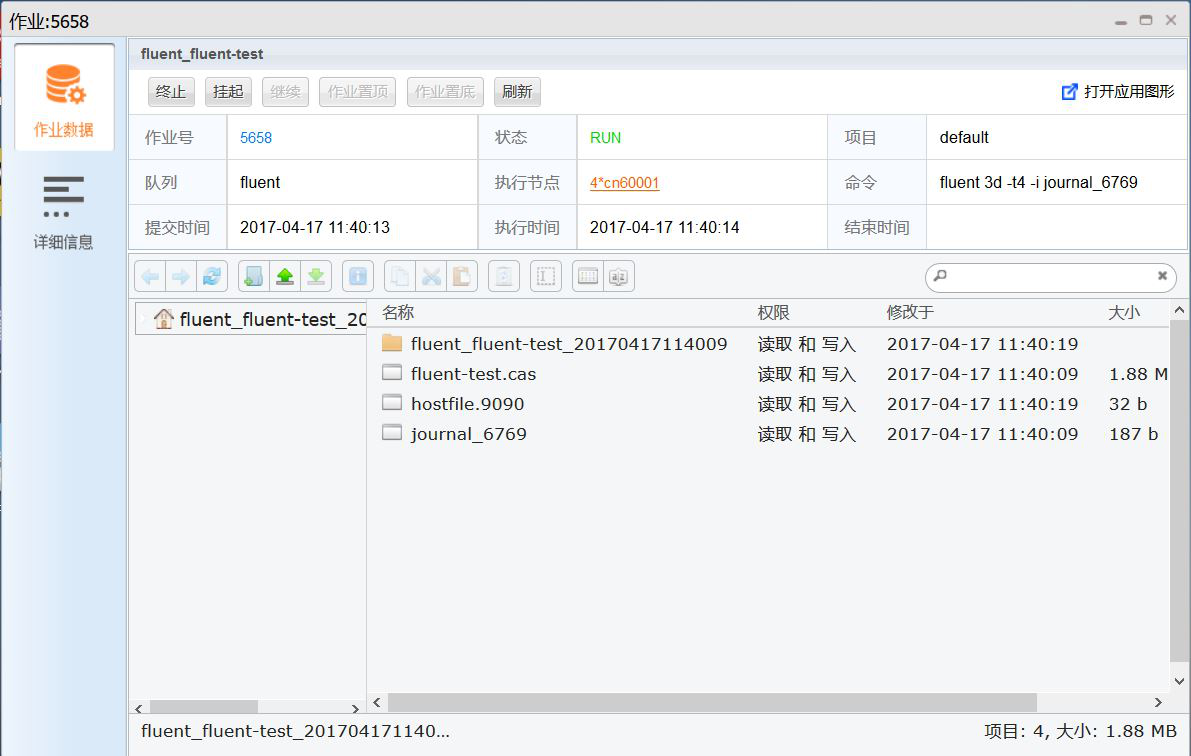Reload the file list with the refresh arrows icon
1191x756 pixels.
[212, 277]
